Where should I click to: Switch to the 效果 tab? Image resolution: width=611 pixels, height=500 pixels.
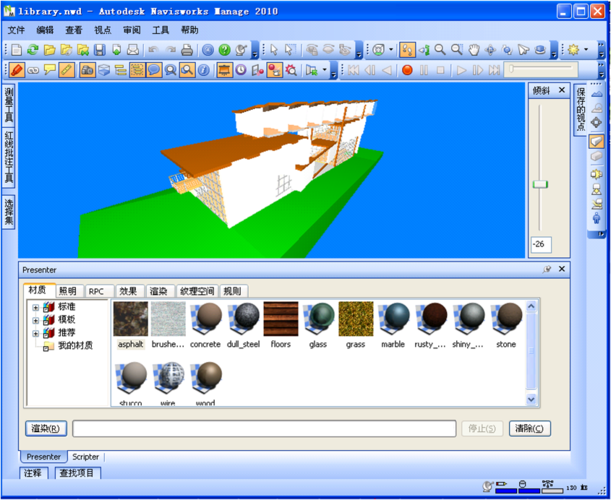pyautogui.click(x=129, y=291)
